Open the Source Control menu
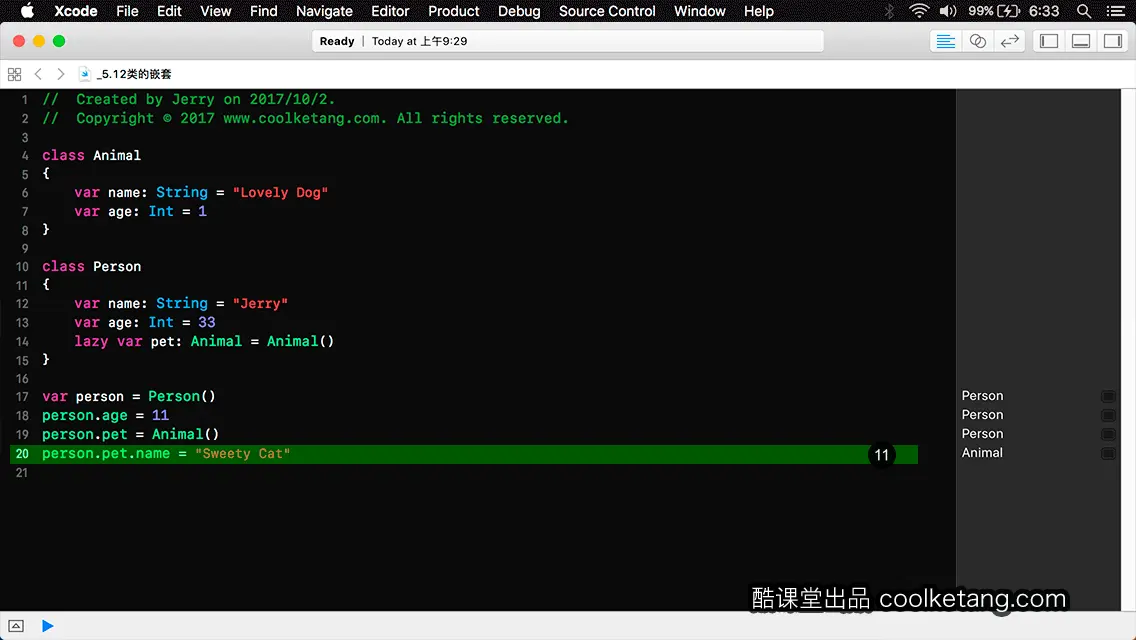The width and height of the screenshot is (1136, 640). [x=606, y=11]
